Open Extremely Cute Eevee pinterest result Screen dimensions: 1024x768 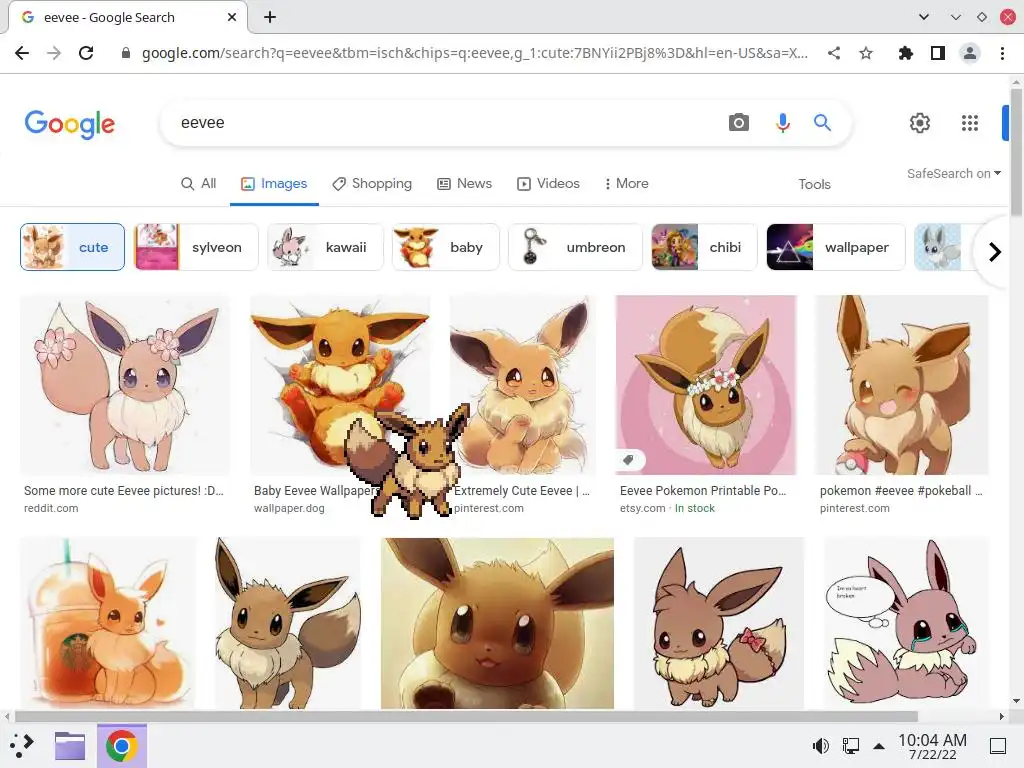tap(522, 385)
